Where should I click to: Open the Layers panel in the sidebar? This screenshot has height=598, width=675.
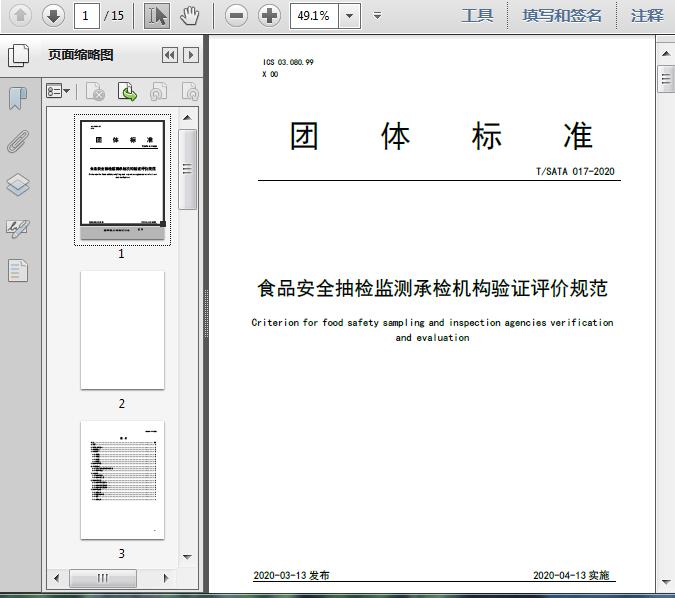click(18, 185)
